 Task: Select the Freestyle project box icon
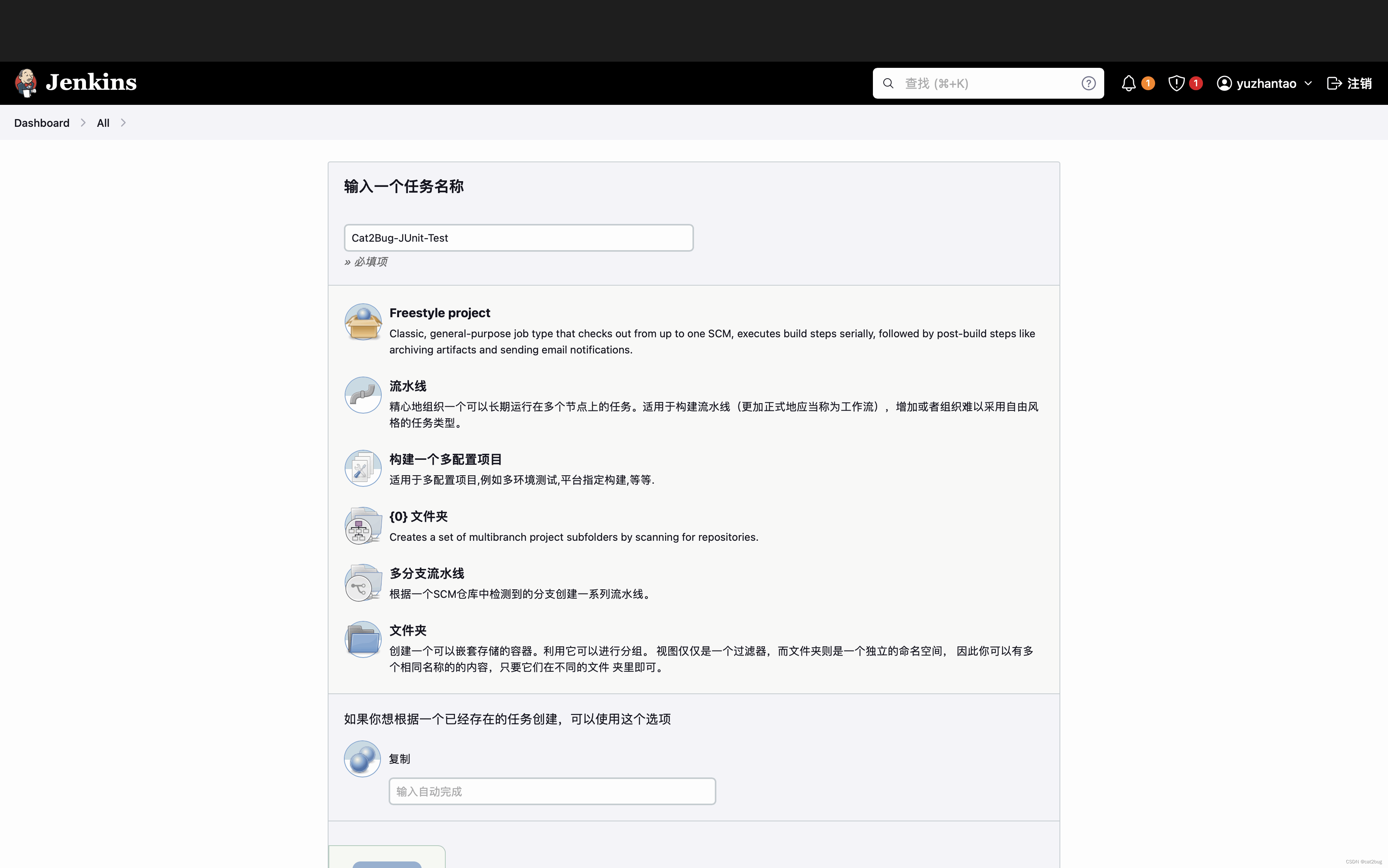[362, 321]
